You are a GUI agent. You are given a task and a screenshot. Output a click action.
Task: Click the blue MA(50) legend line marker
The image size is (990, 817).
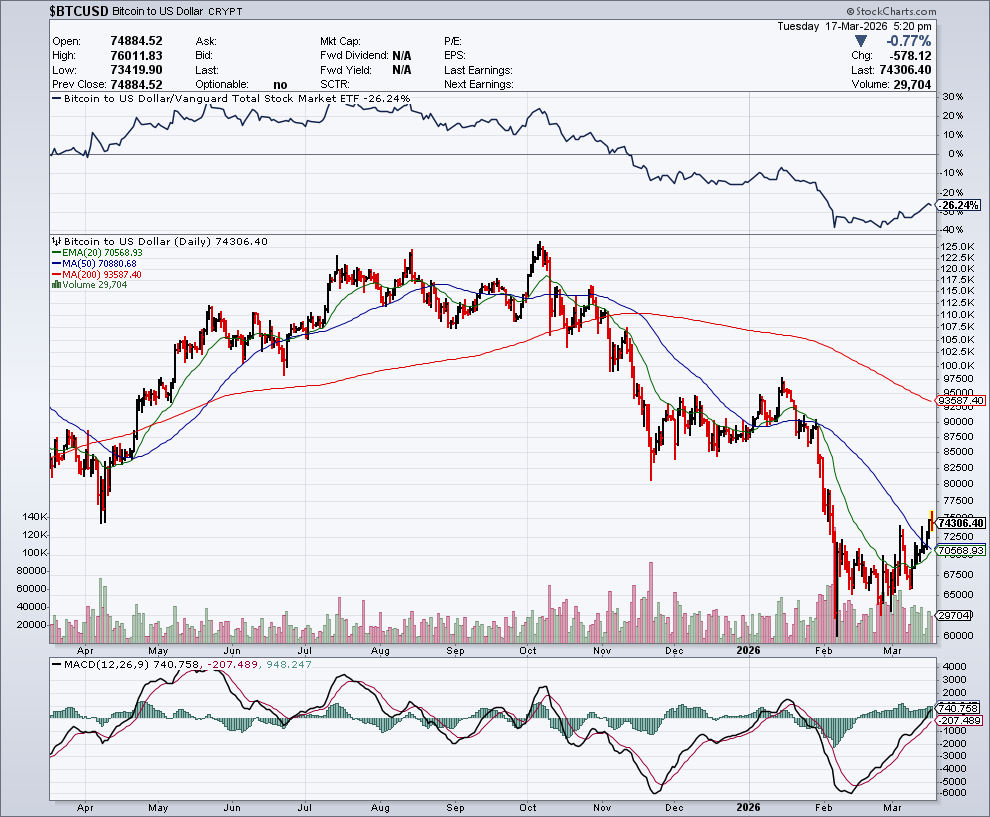[56, 264]
